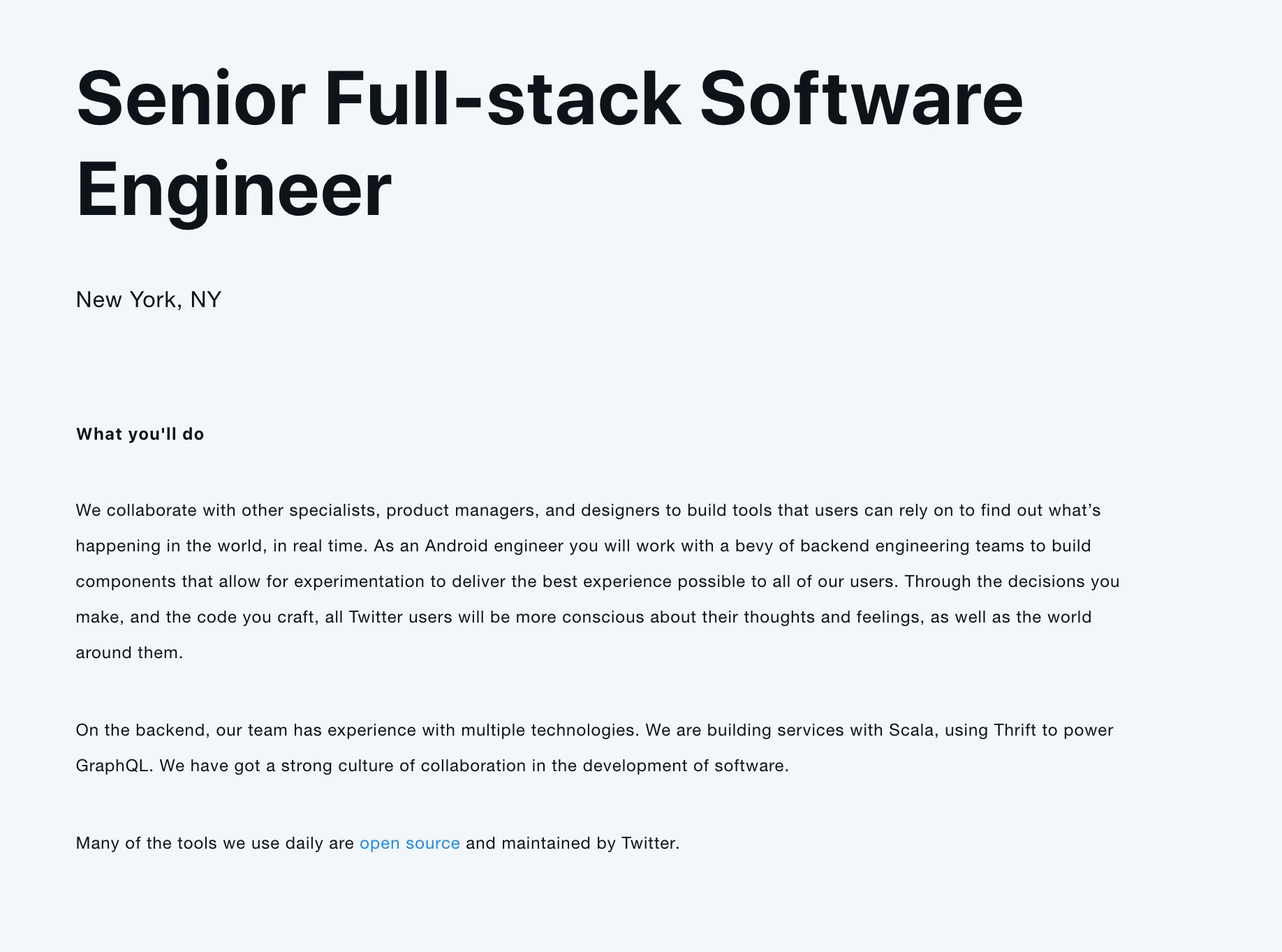The width and height of the screenshot is (1282, 952).
Task: Select the "What you'll do" section heading
Action: click(140, 434)
